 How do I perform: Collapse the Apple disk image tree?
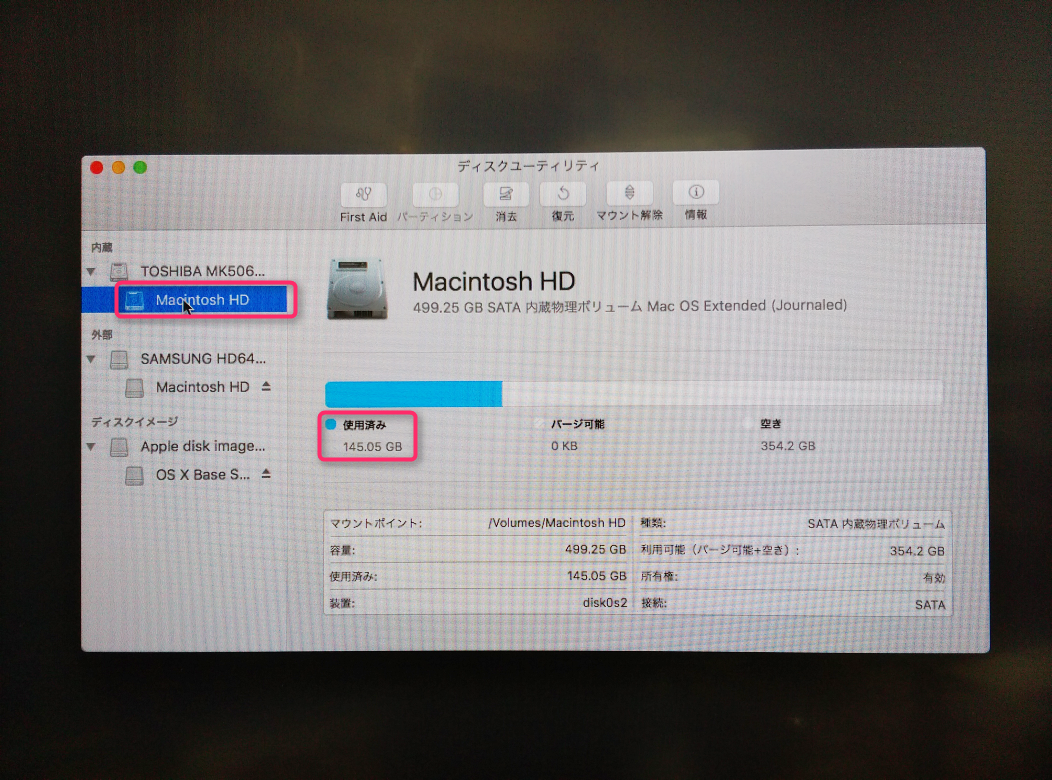pyautogui.click(x=92, y=447)
